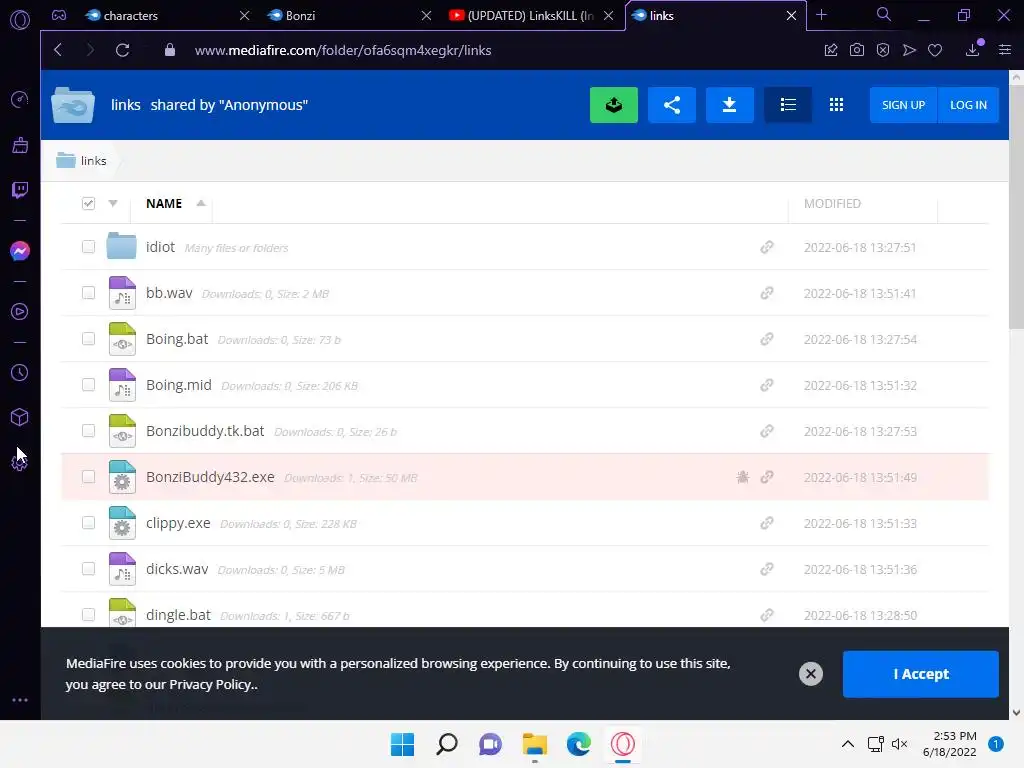Check the Bonzibuddy.tk.bat checkbox
The width and height of the screenshot is (1024, 768).
pos(88,430)
